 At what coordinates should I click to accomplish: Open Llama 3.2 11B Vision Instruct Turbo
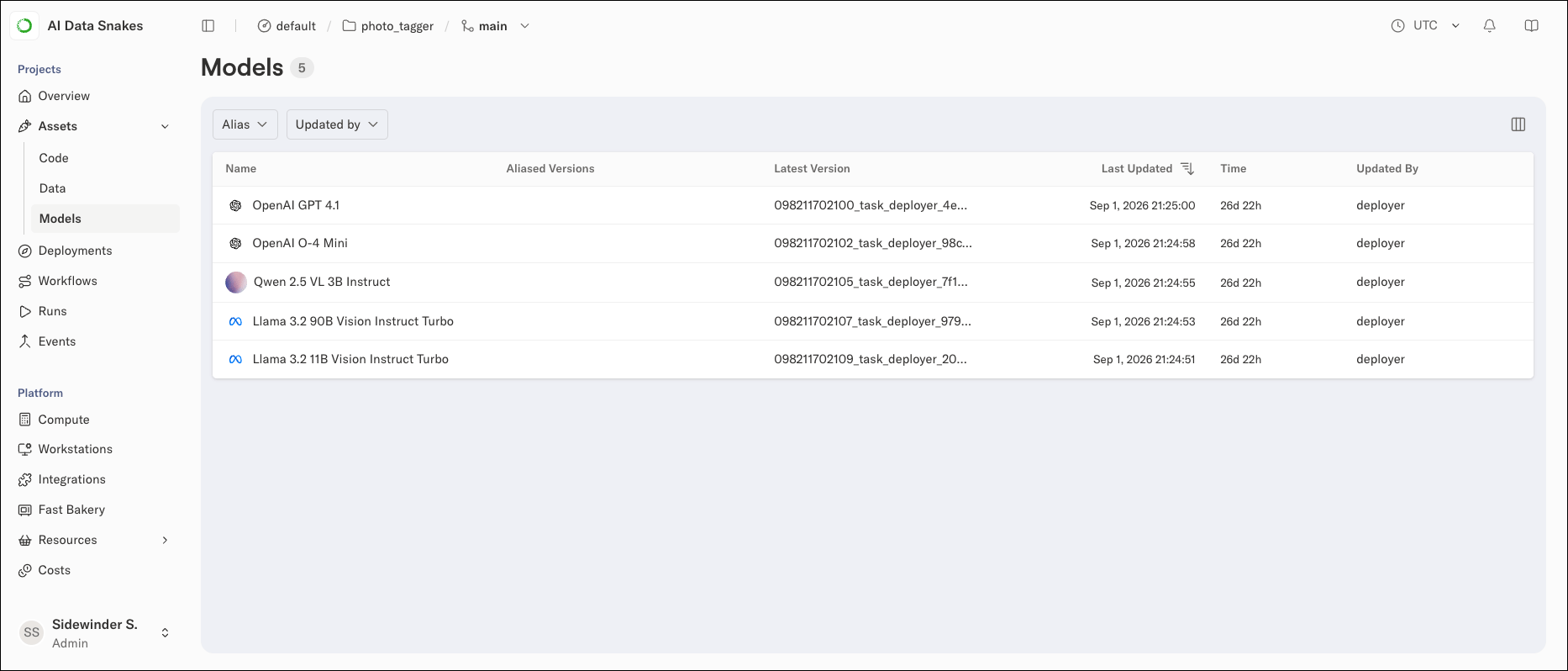pyautogui.click(x=350, y=359)
